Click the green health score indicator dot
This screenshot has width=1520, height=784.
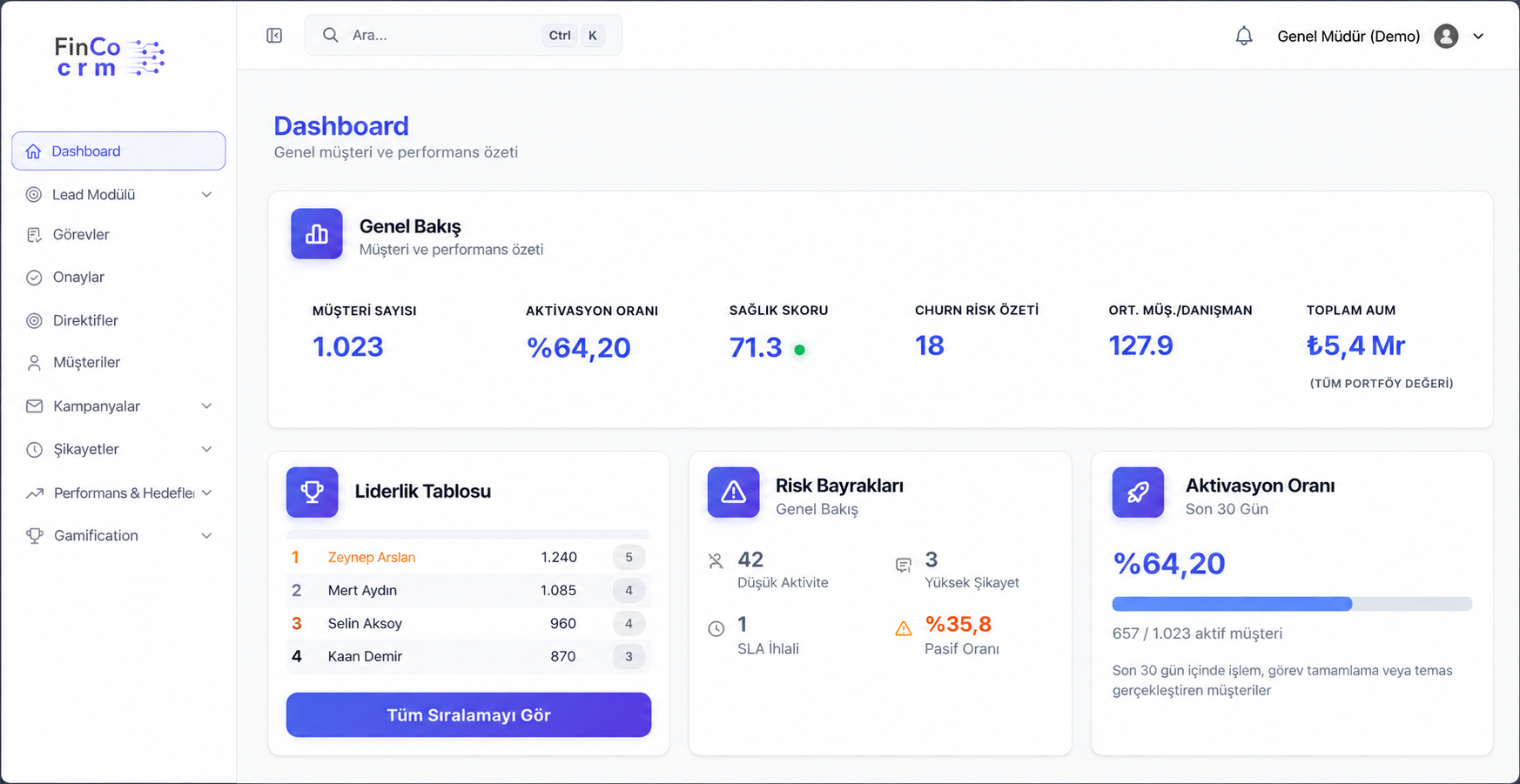pyautogui.click(x=799, y=350)
